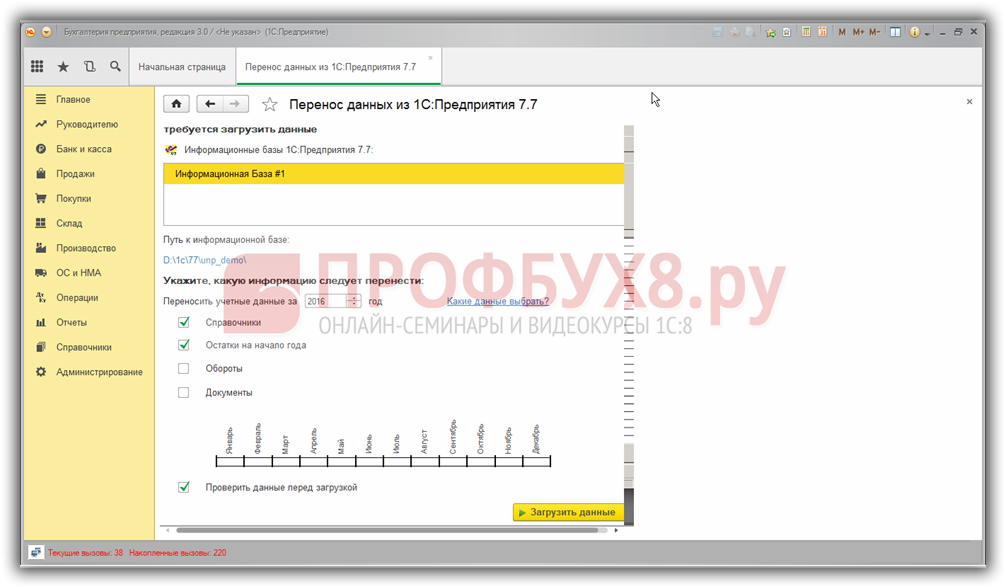Enable the Документы checkbox
The height and width of the screenshot is (588, 1006).
(x=183, y=392)
